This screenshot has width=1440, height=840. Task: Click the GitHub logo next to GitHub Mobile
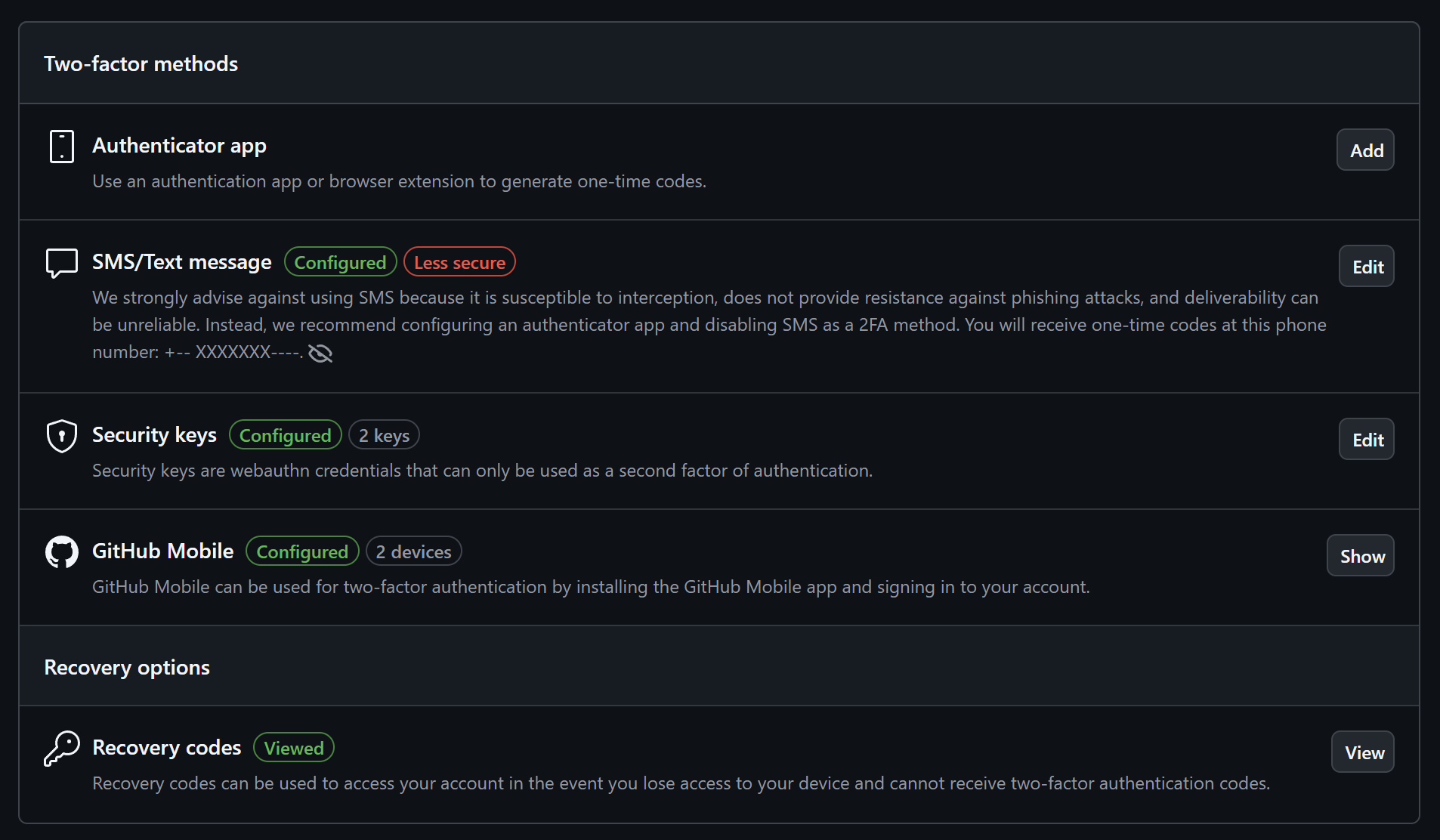tap(61, 551)
